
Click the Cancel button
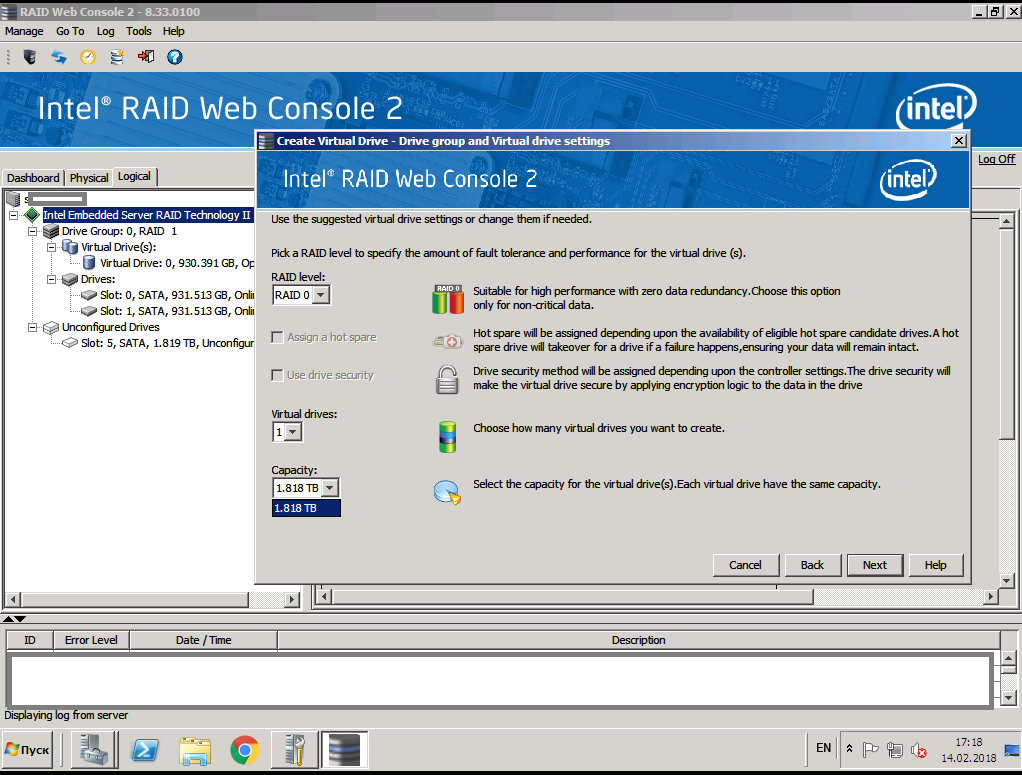pos(745,565)
